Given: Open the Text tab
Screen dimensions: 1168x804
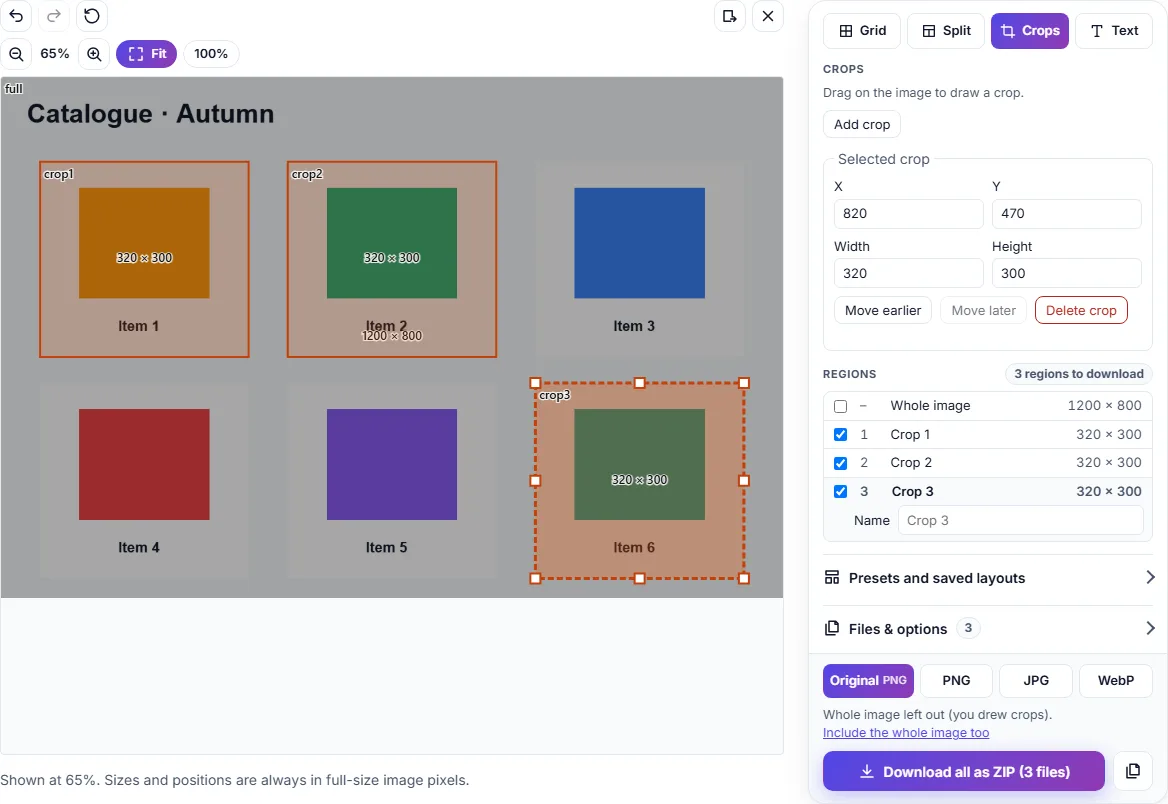Looking at the screenshot, I should pos(1114,31).
